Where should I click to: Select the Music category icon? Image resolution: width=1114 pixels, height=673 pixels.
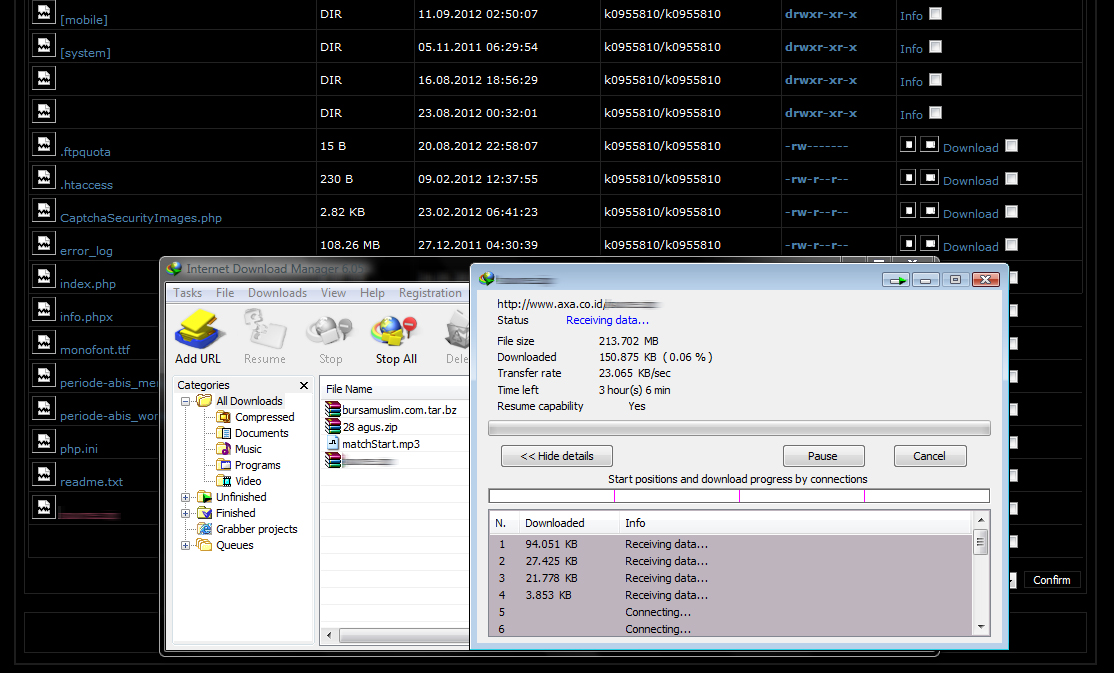[224, 449]
